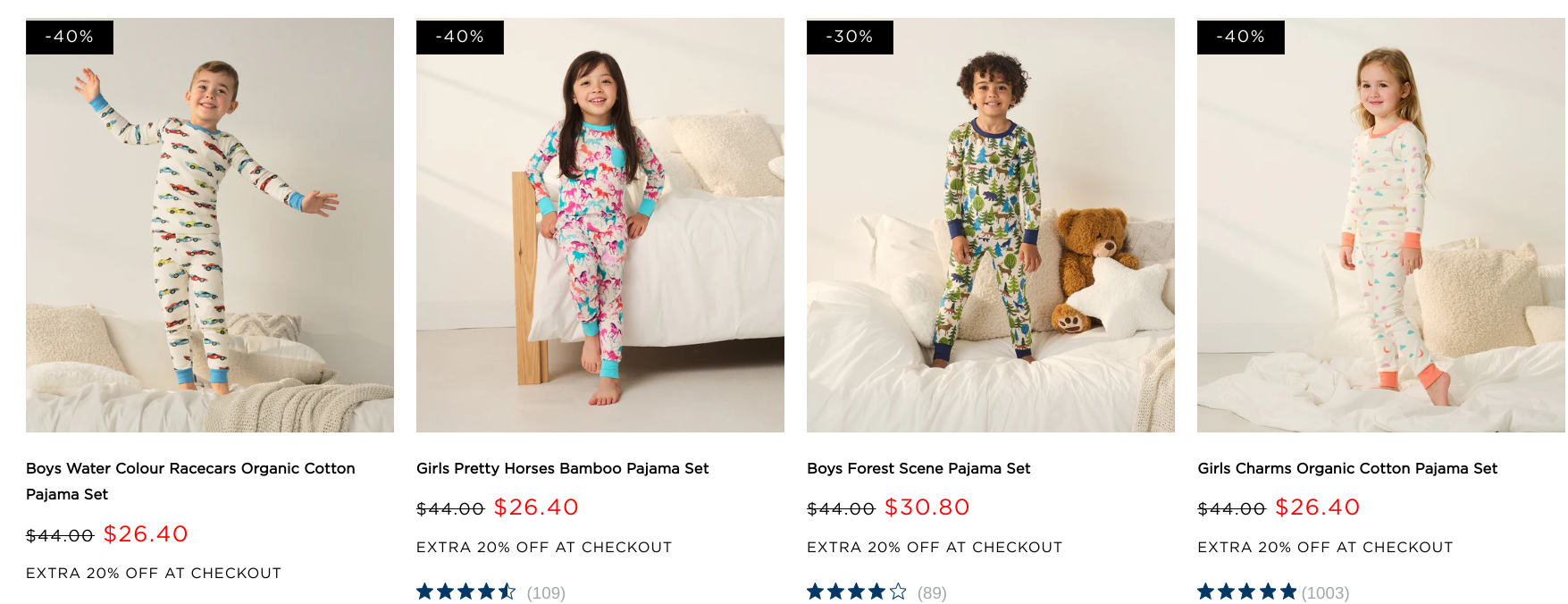Viewport: 1568px width, 604px height.
Task: Open the (109) reviews count
Action: (546, 592)
